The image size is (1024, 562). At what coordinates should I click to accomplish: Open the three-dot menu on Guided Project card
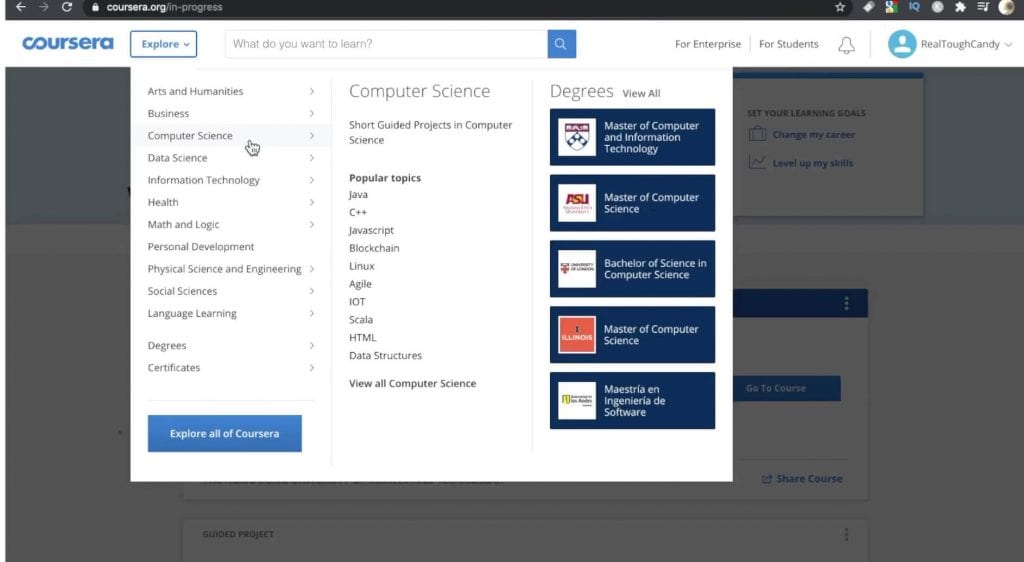pyautogui.click(x=846, y=535)
